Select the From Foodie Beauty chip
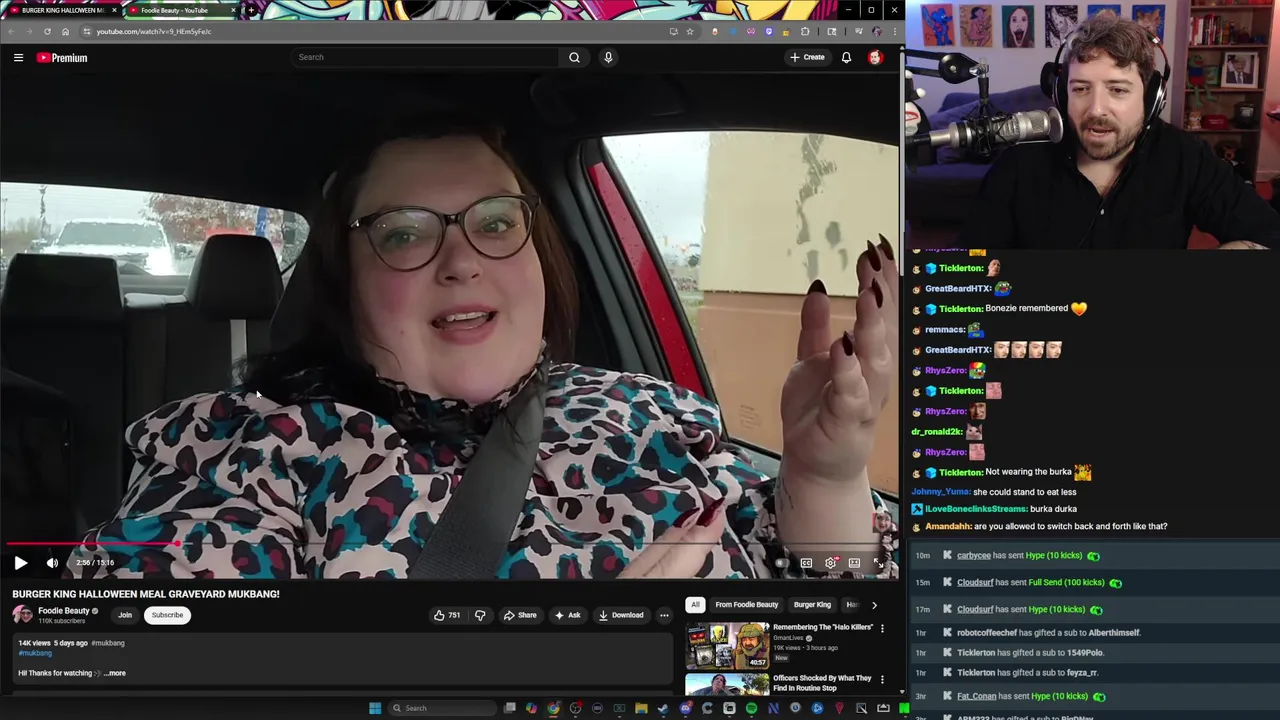This screenshot has height=720, width=1280. [746, 605]
